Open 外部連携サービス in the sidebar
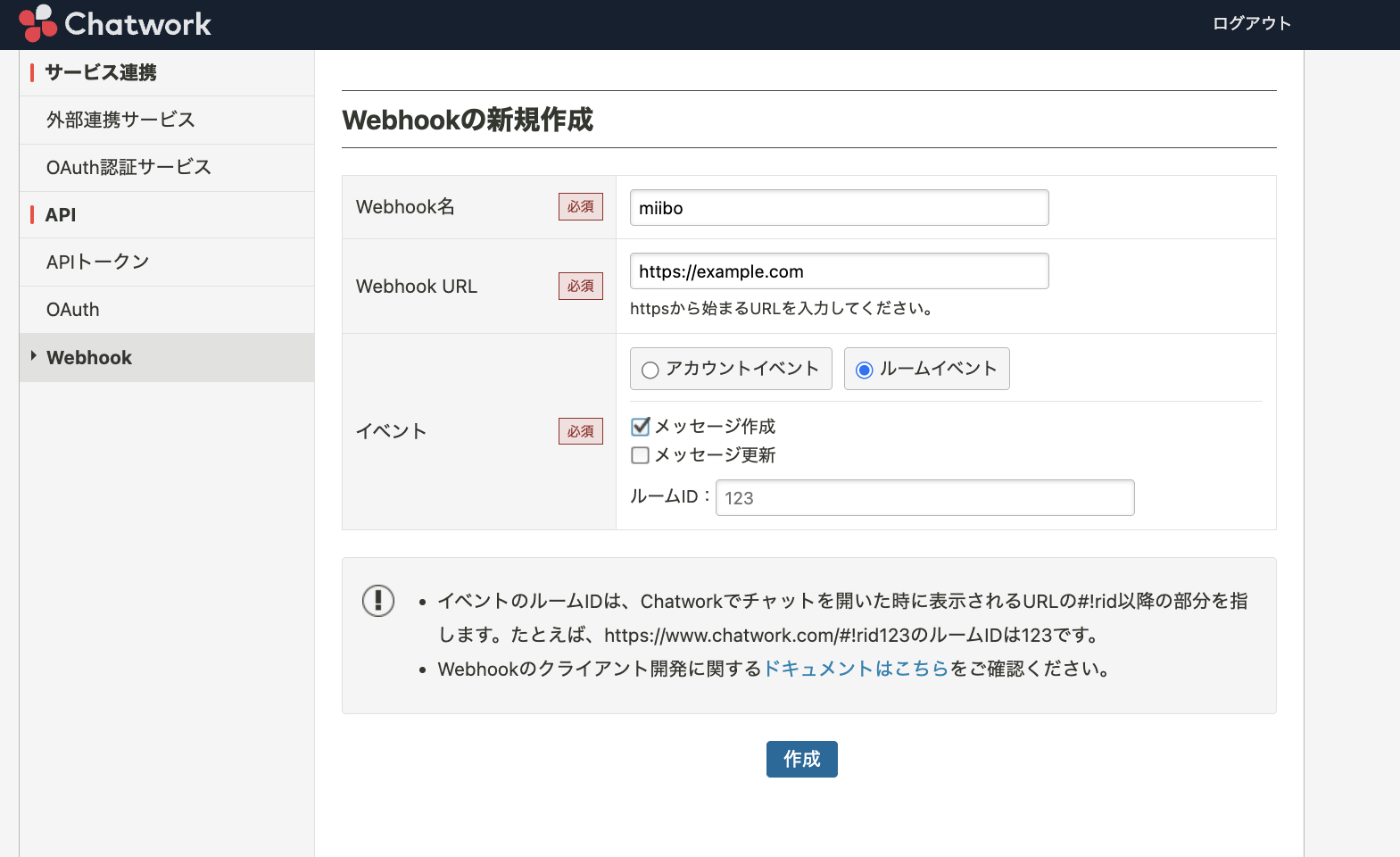The height and width of the screenshot is (857, 1400). 167,120
